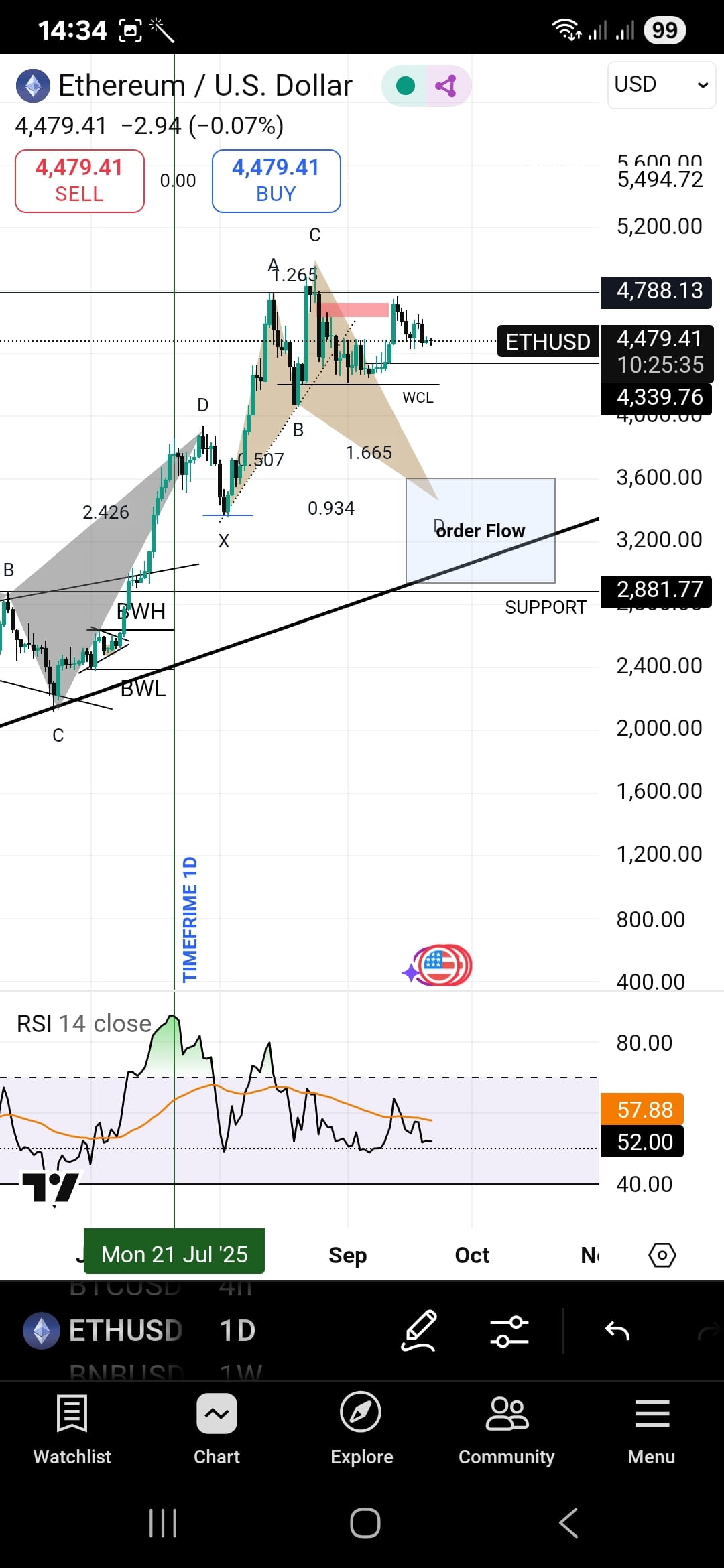The image size is (724, 1568).
Task: Open the USD currency dropdown
Action: (x=661, y=84)
